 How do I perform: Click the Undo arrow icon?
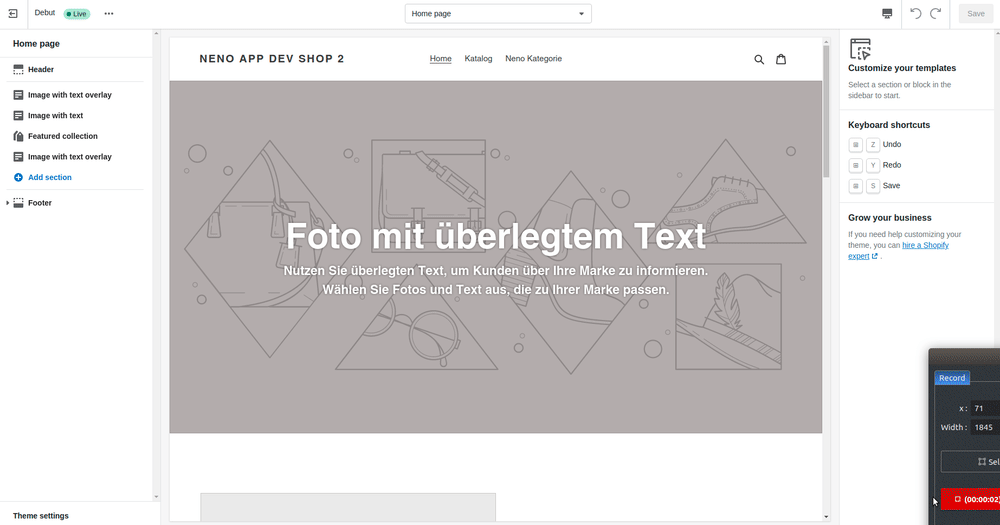pyautogui.click(x=915, y=13)
